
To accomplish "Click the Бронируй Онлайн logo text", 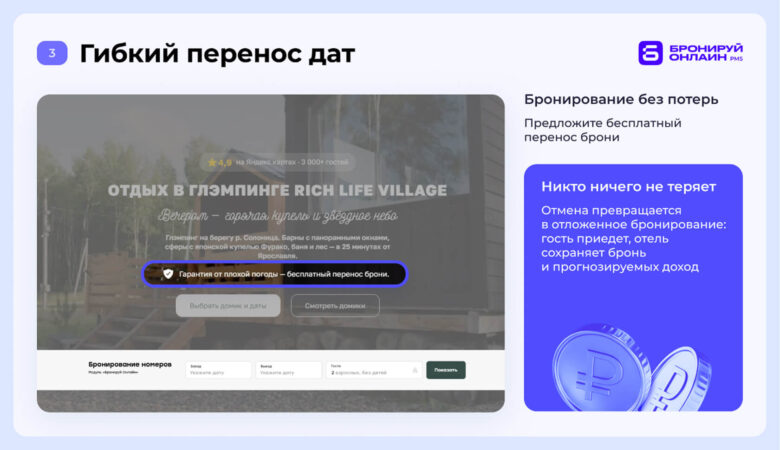I will [706, 53].
